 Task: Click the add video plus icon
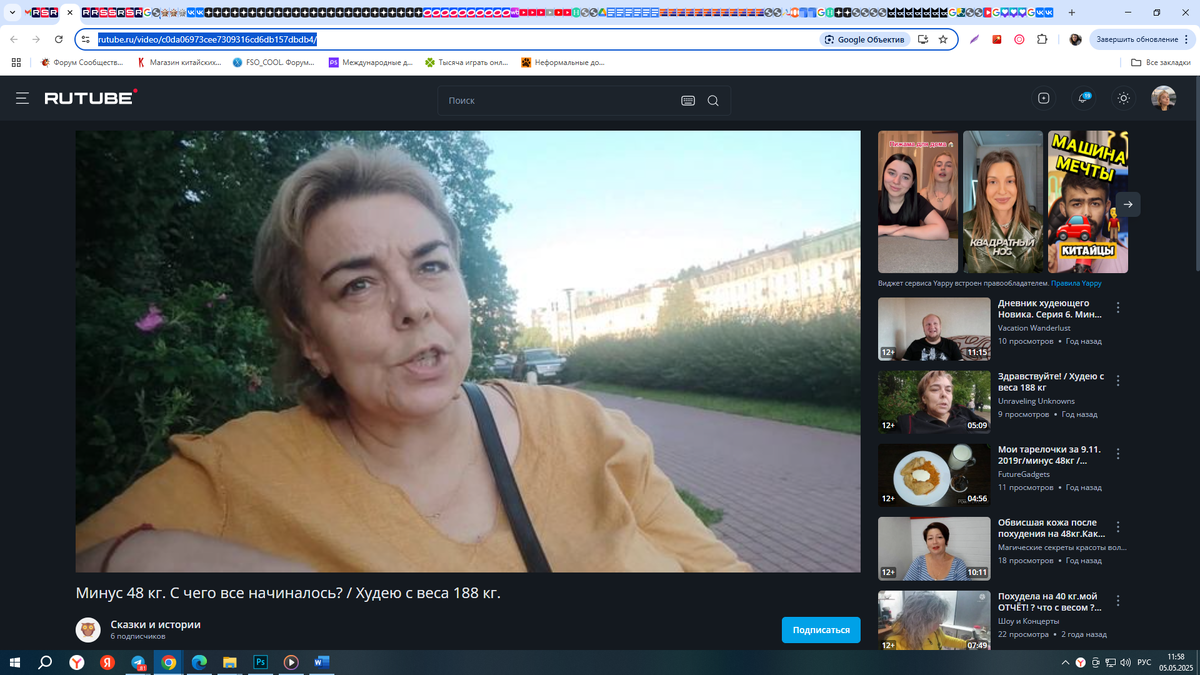1044,98
